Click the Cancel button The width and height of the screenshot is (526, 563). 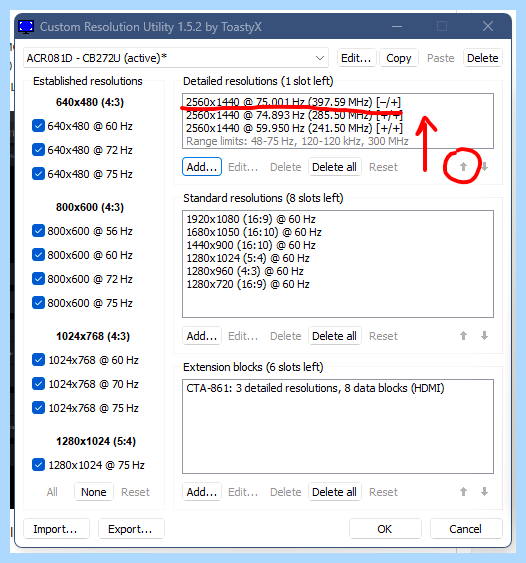click(466, 529)
